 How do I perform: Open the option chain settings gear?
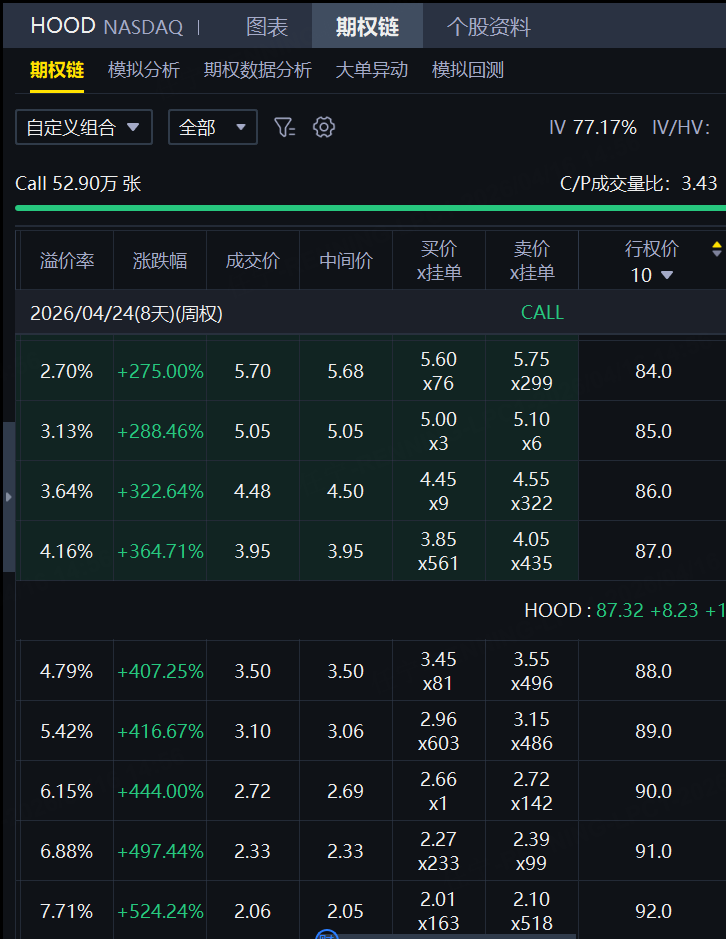coord(323,127)
